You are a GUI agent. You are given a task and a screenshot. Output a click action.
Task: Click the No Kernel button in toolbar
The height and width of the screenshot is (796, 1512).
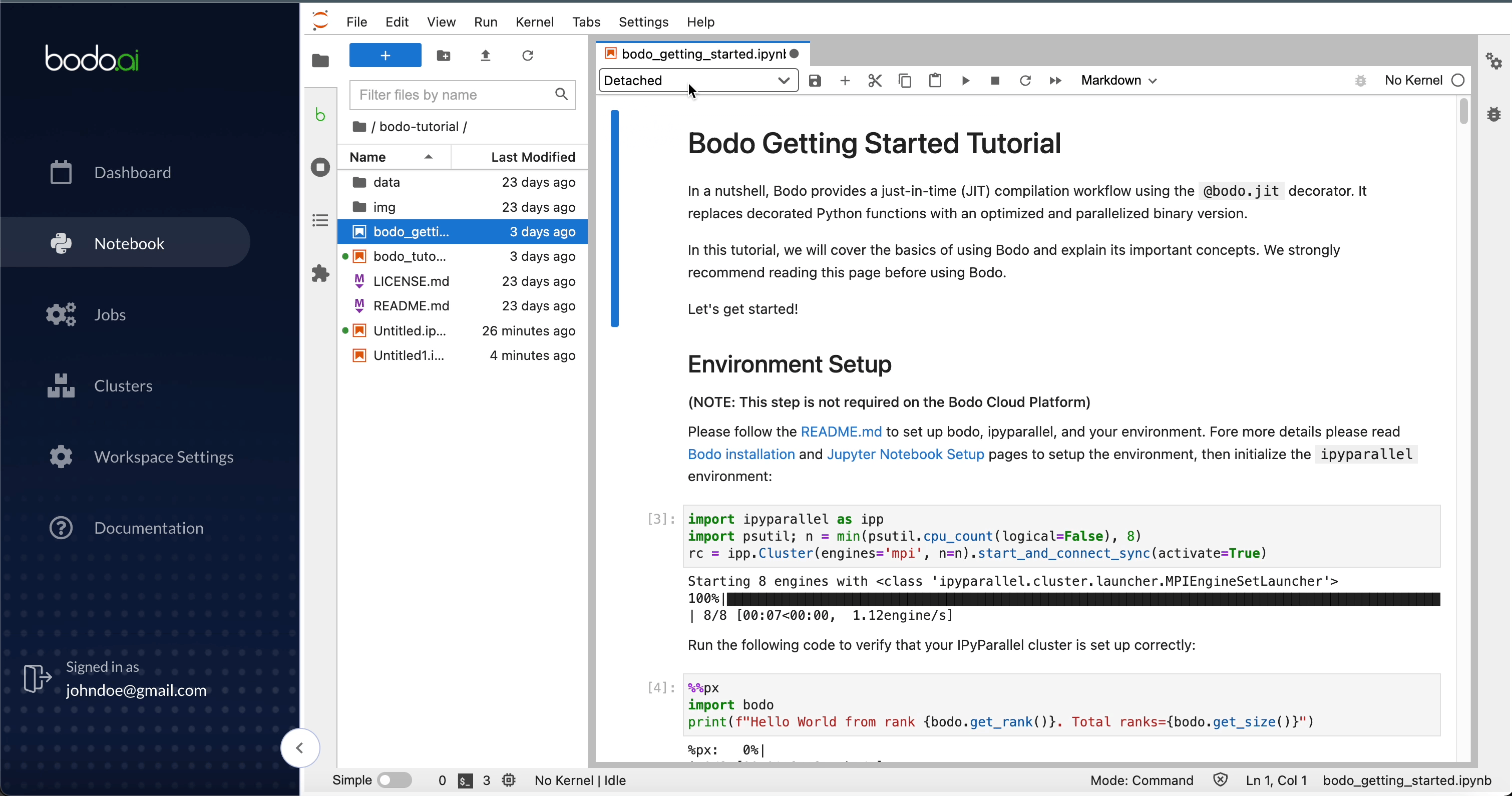(x=1413, y=81)
